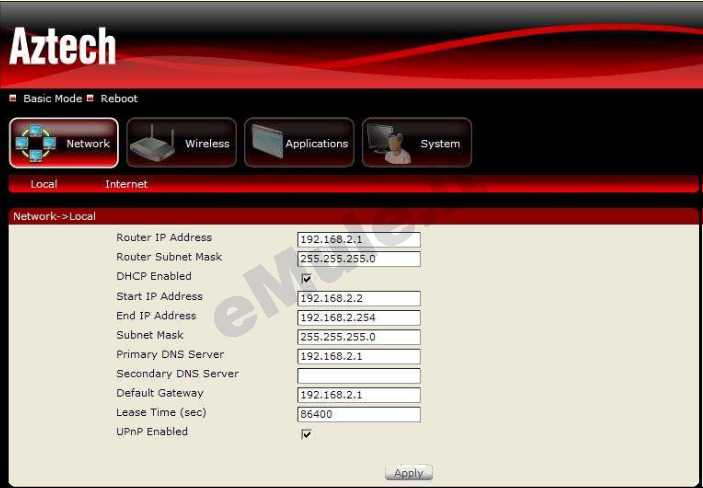Click the Applications panel icon
The width and height of the screenshot is (703, 488).
(x=268, y=141)
